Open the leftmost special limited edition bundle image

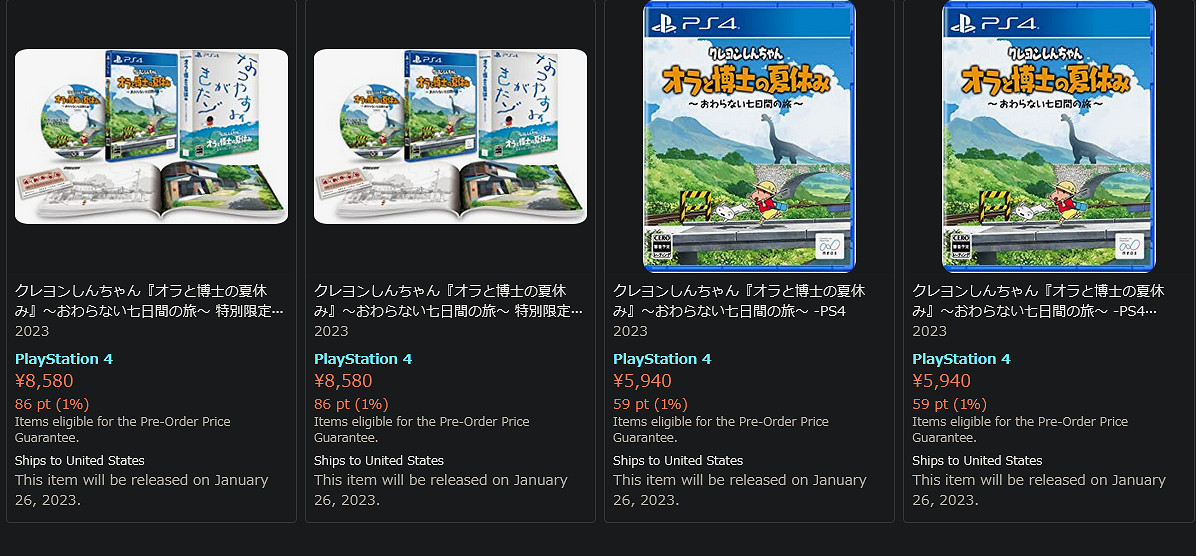(x=151, y=137)
